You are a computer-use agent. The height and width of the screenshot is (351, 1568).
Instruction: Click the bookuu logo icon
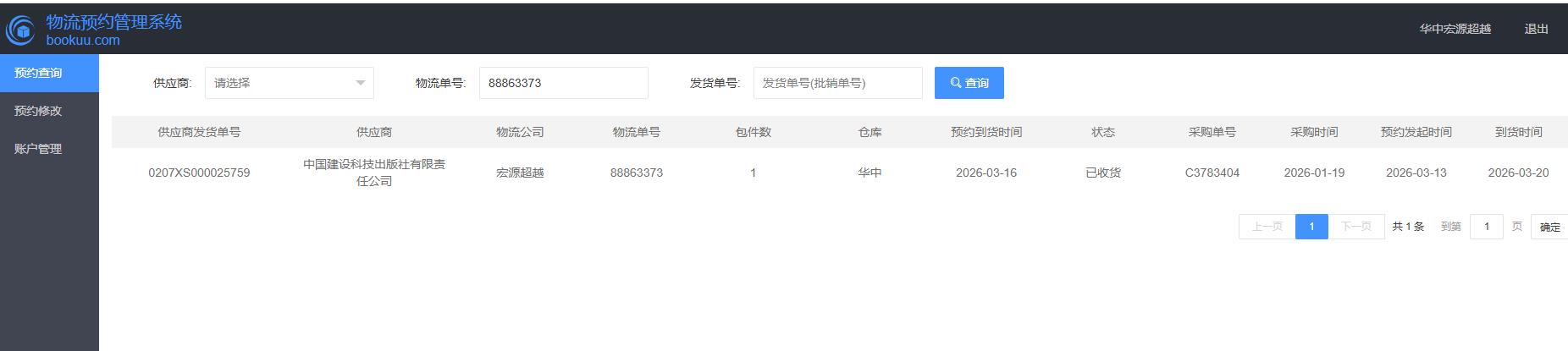pos(20,30)
